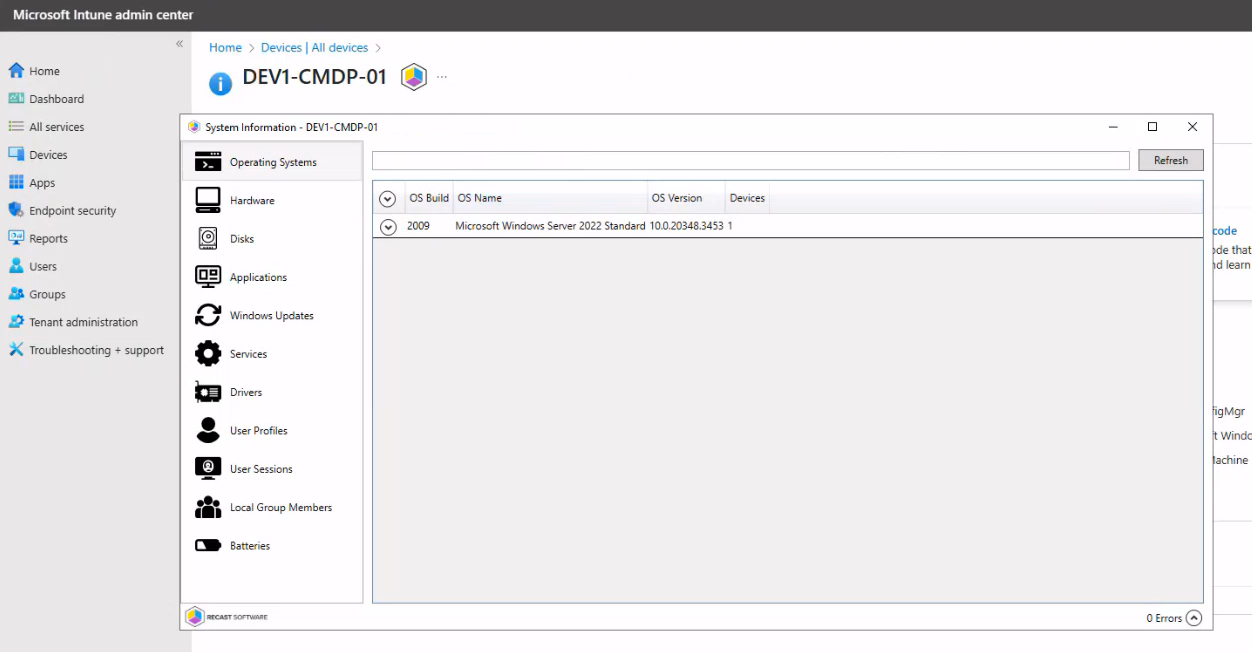Image resolution: width=1252 pixels, height=652 pixels.
Task: Select the Hardware monitor icon
Action: click(x=208, y=200)
